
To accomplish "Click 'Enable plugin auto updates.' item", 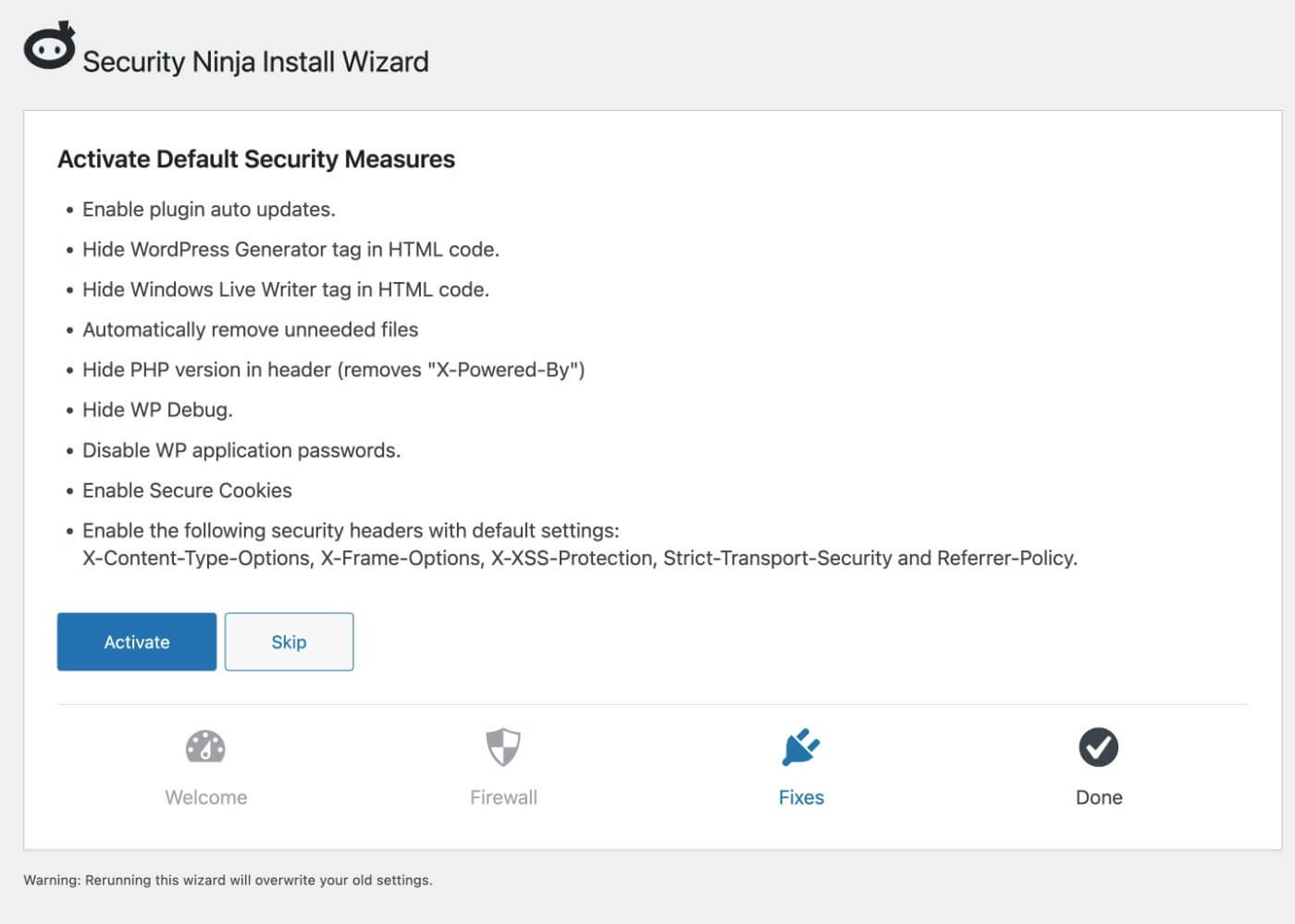I will [x=209, y=210].
